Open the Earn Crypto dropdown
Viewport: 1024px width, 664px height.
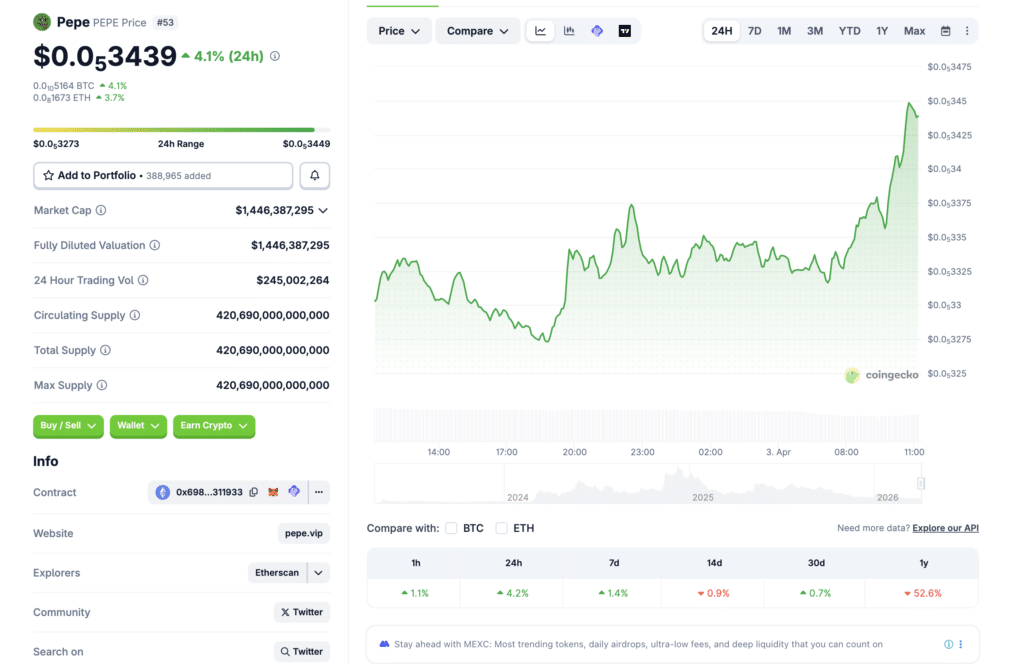click(214, 426)
